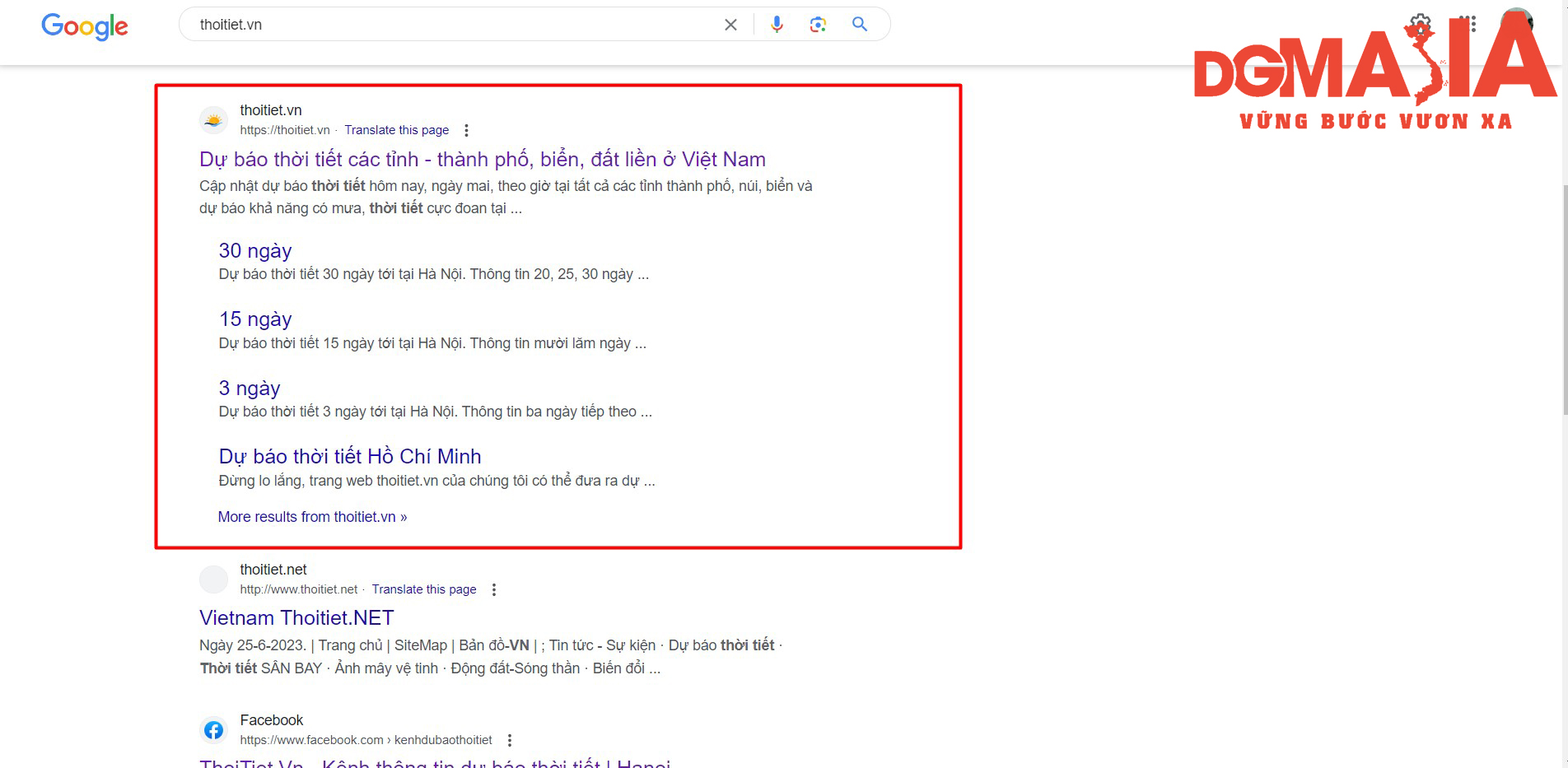Clear the search box text
1568x768 pixels.
pos(730,25)
